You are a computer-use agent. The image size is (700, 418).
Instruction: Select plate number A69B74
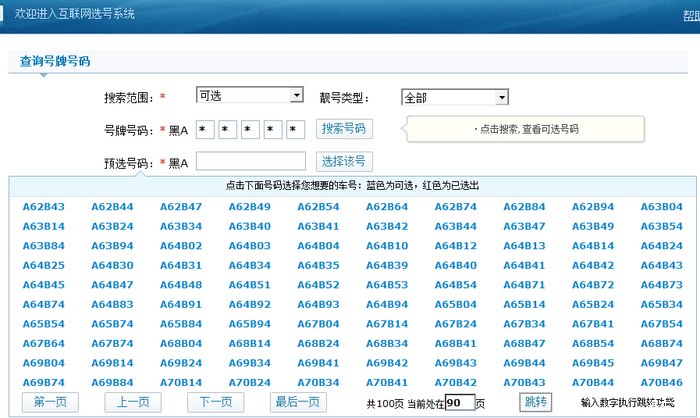coord(44,383)
